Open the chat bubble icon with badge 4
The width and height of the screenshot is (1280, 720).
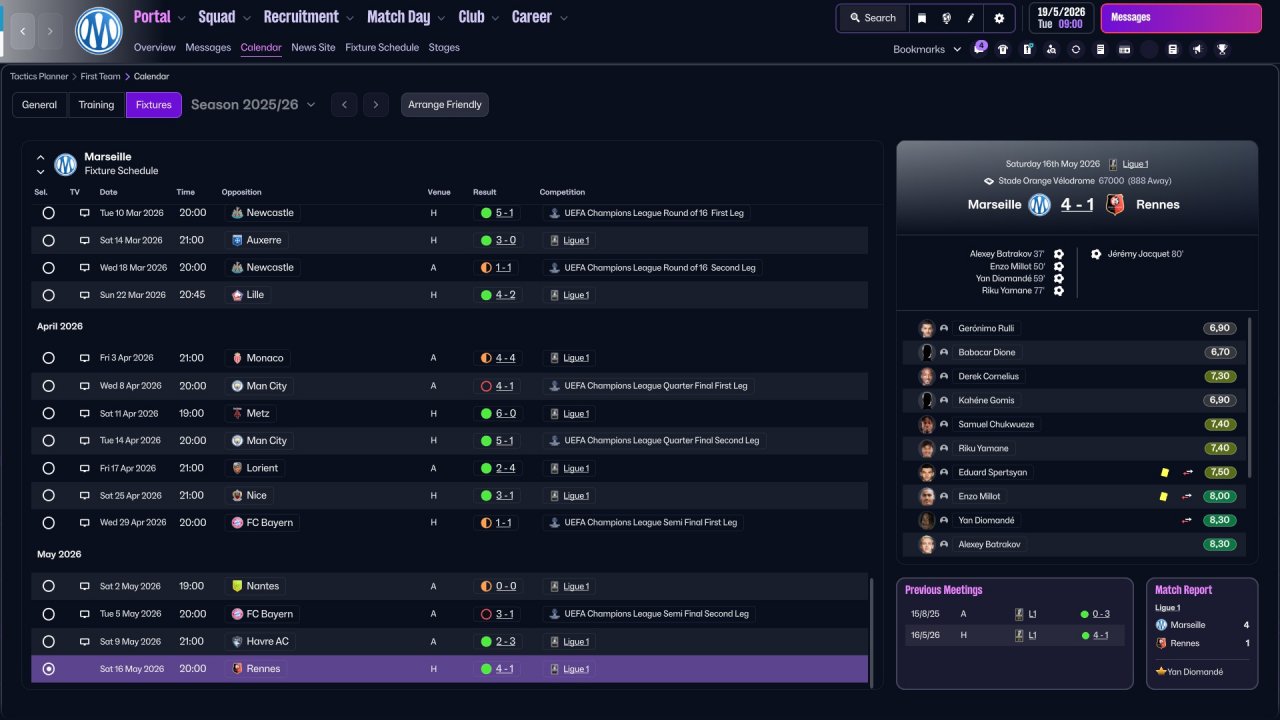coord(979,49)
